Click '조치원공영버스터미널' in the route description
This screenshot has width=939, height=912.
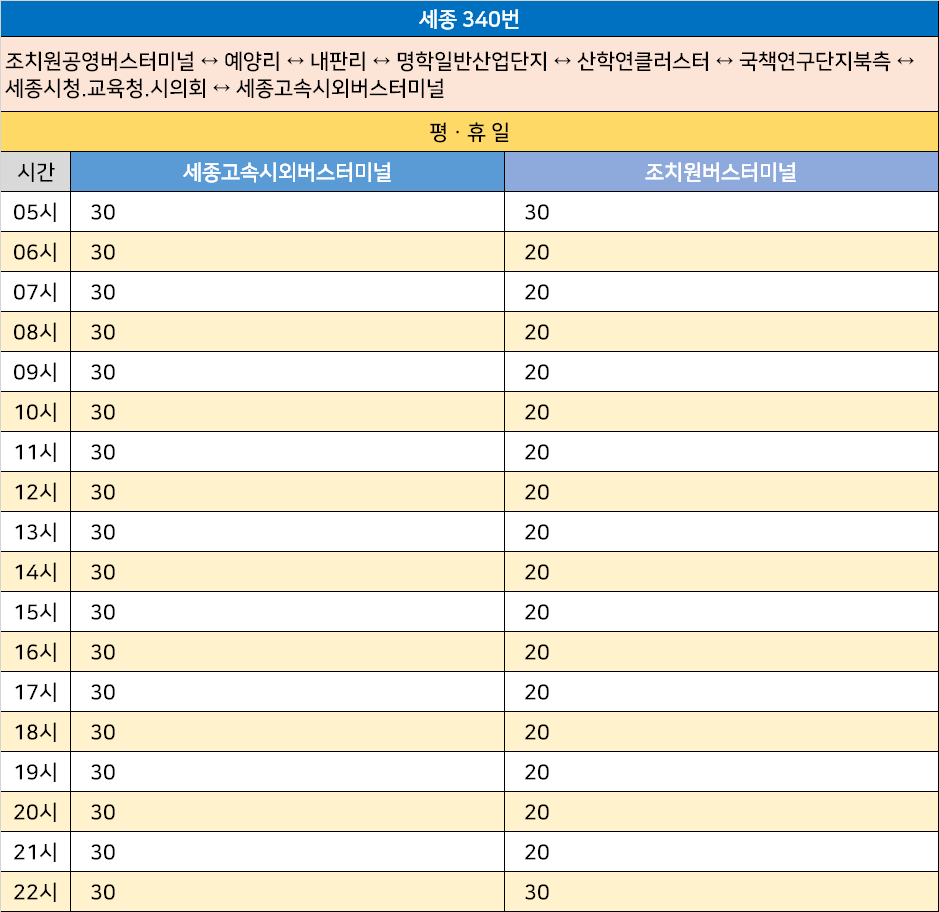[x=100, y=60]
